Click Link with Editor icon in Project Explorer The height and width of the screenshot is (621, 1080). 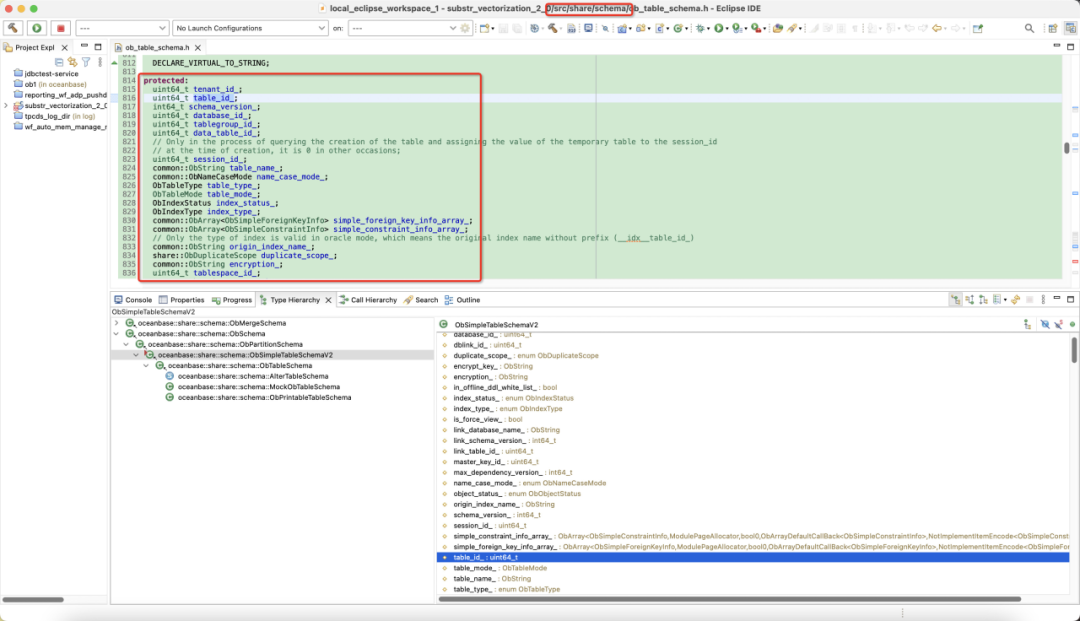tap(72, 62)
